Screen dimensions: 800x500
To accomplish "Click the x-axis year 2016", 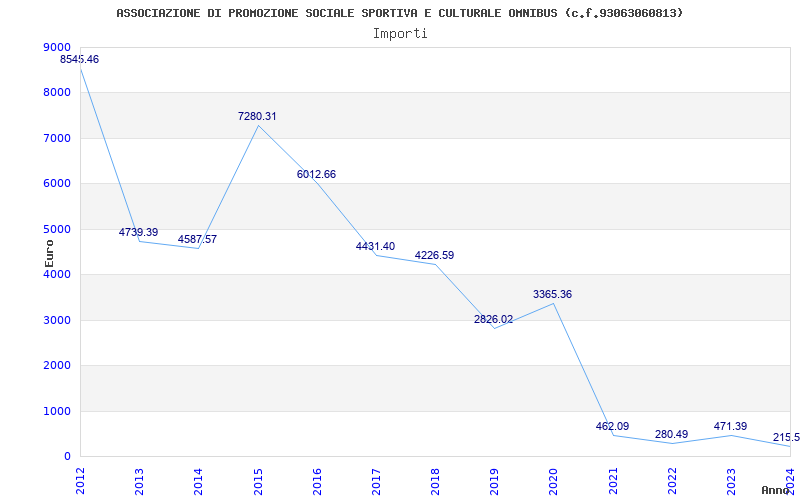I will 317,481.
